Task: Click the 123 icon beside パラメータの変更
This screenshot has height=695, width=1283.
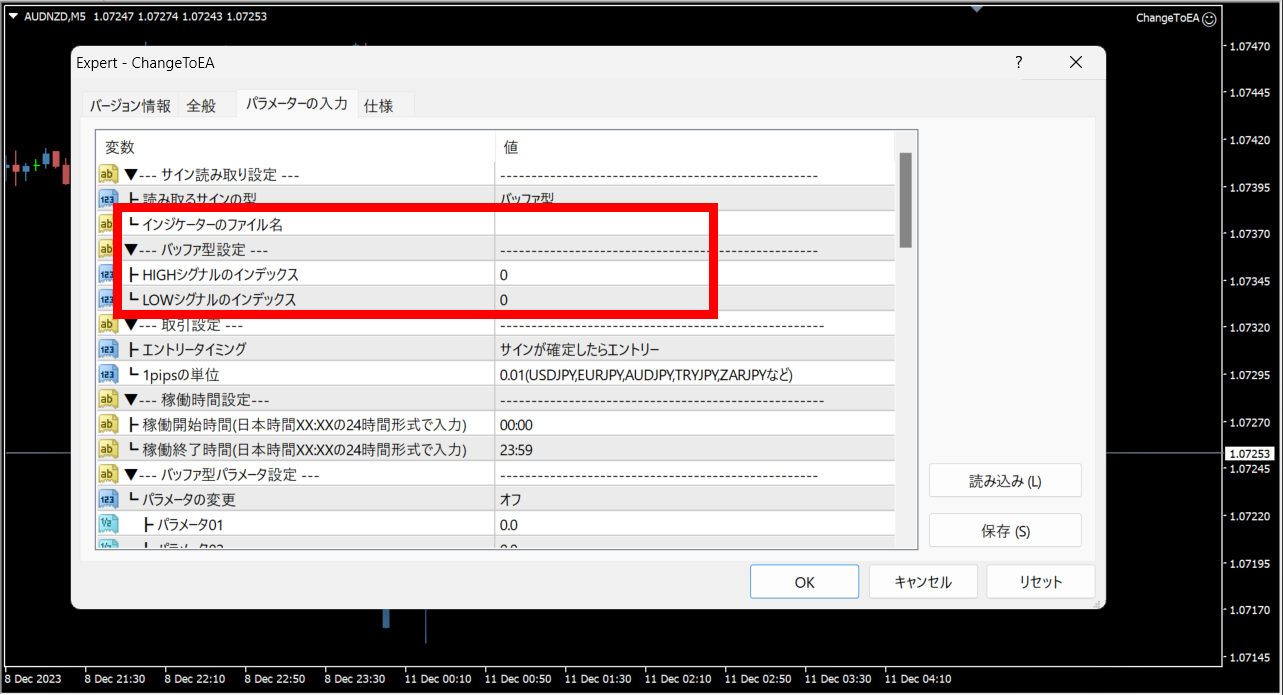Action: (x=108, y=500)
